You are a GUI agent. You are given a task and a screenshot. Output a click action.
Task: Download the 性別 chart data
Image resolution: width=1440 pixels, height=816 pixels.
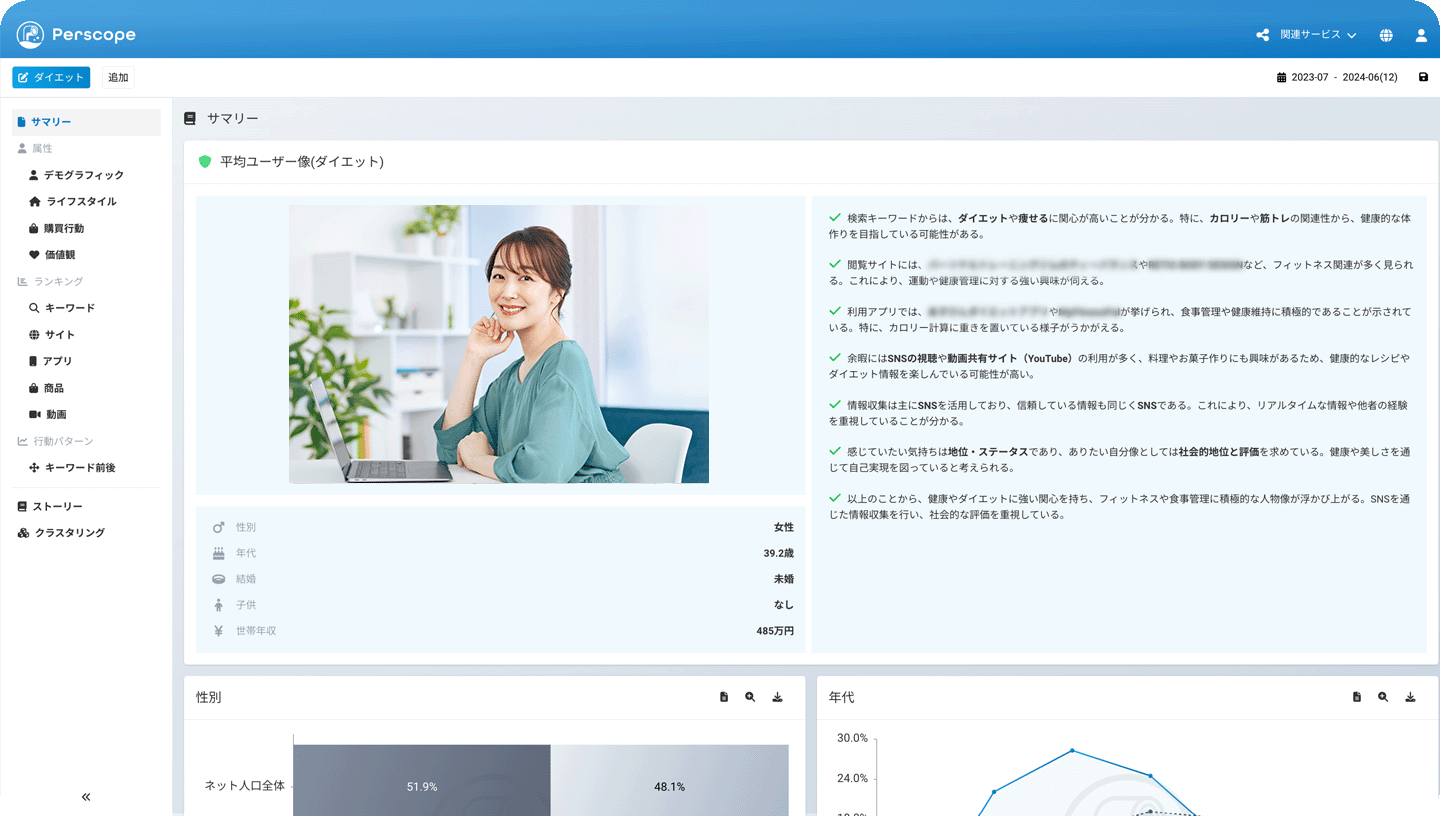[777, 697]
